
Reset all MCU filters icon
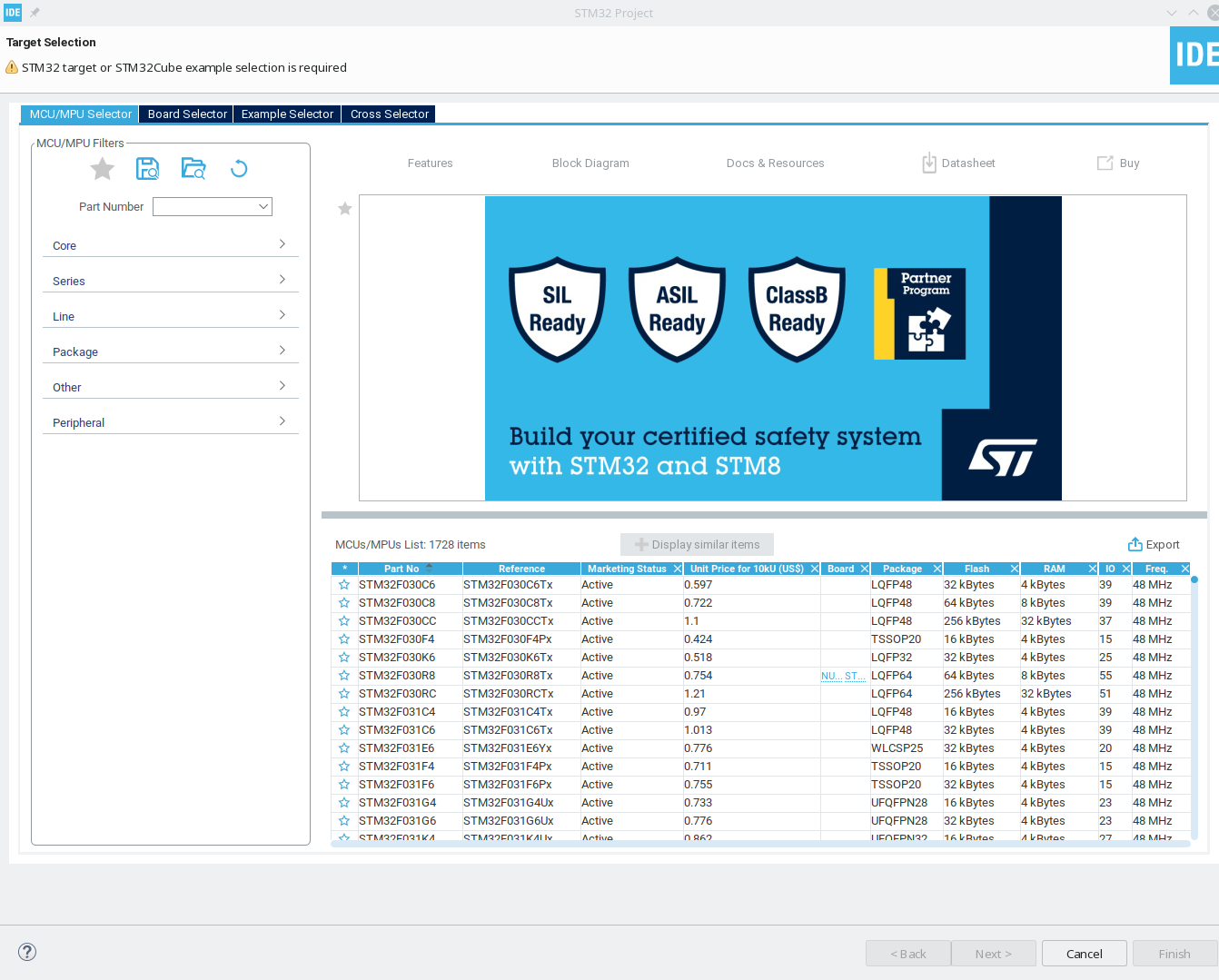[239, 168]
